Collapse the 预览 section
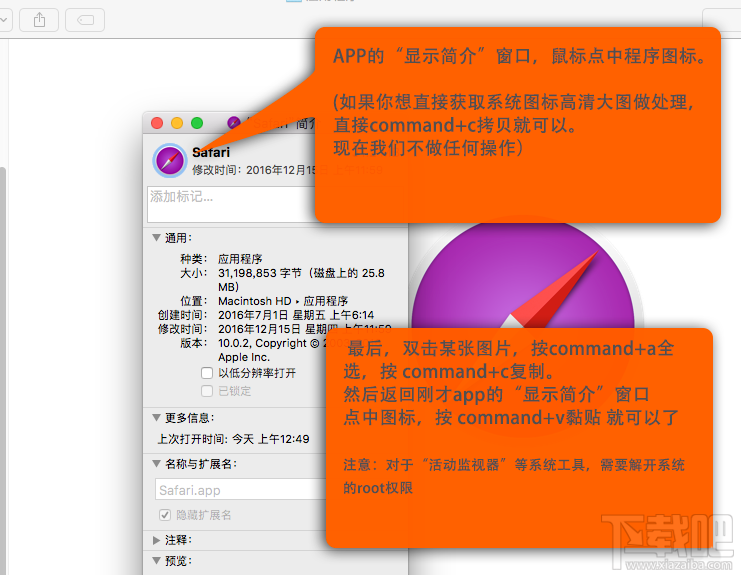Image resolution: width=741 pixels, height=575 pixels. (x=156, y=560)
